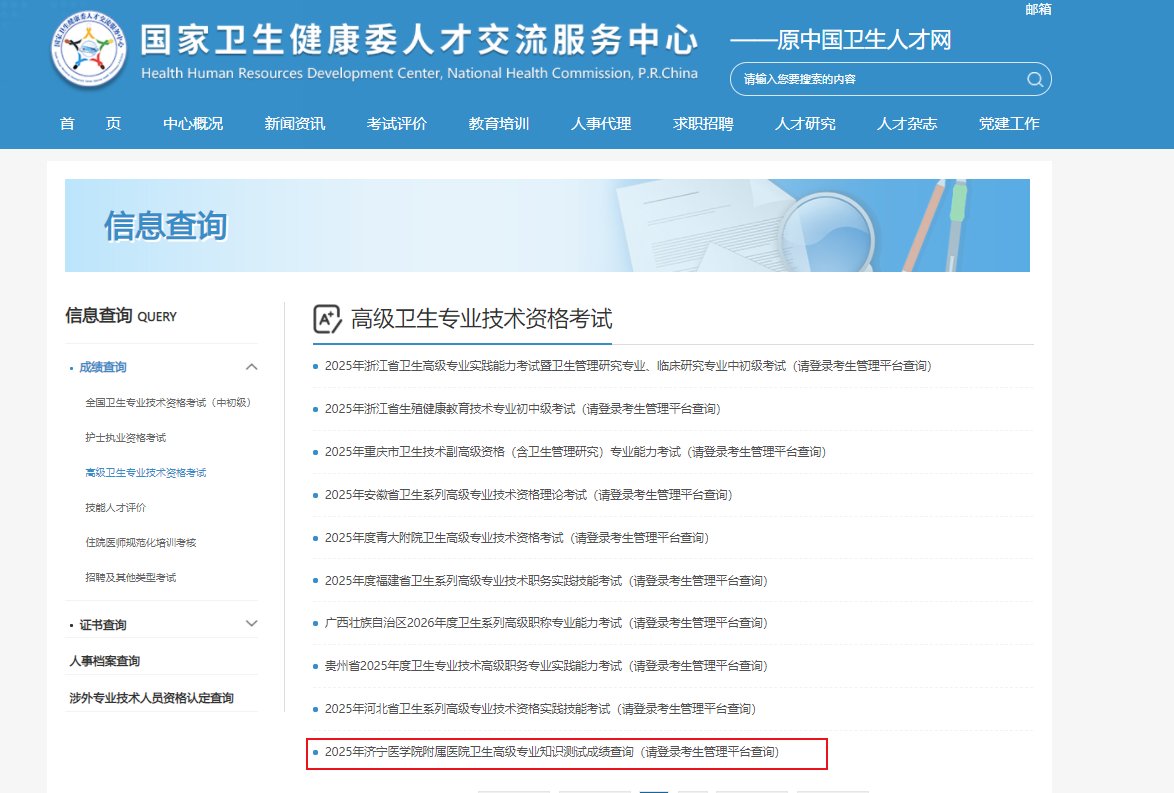Viewport: 1174px width, 793px height.
Task: Open 求职招聘 navigation item
Action: point(703,124)
